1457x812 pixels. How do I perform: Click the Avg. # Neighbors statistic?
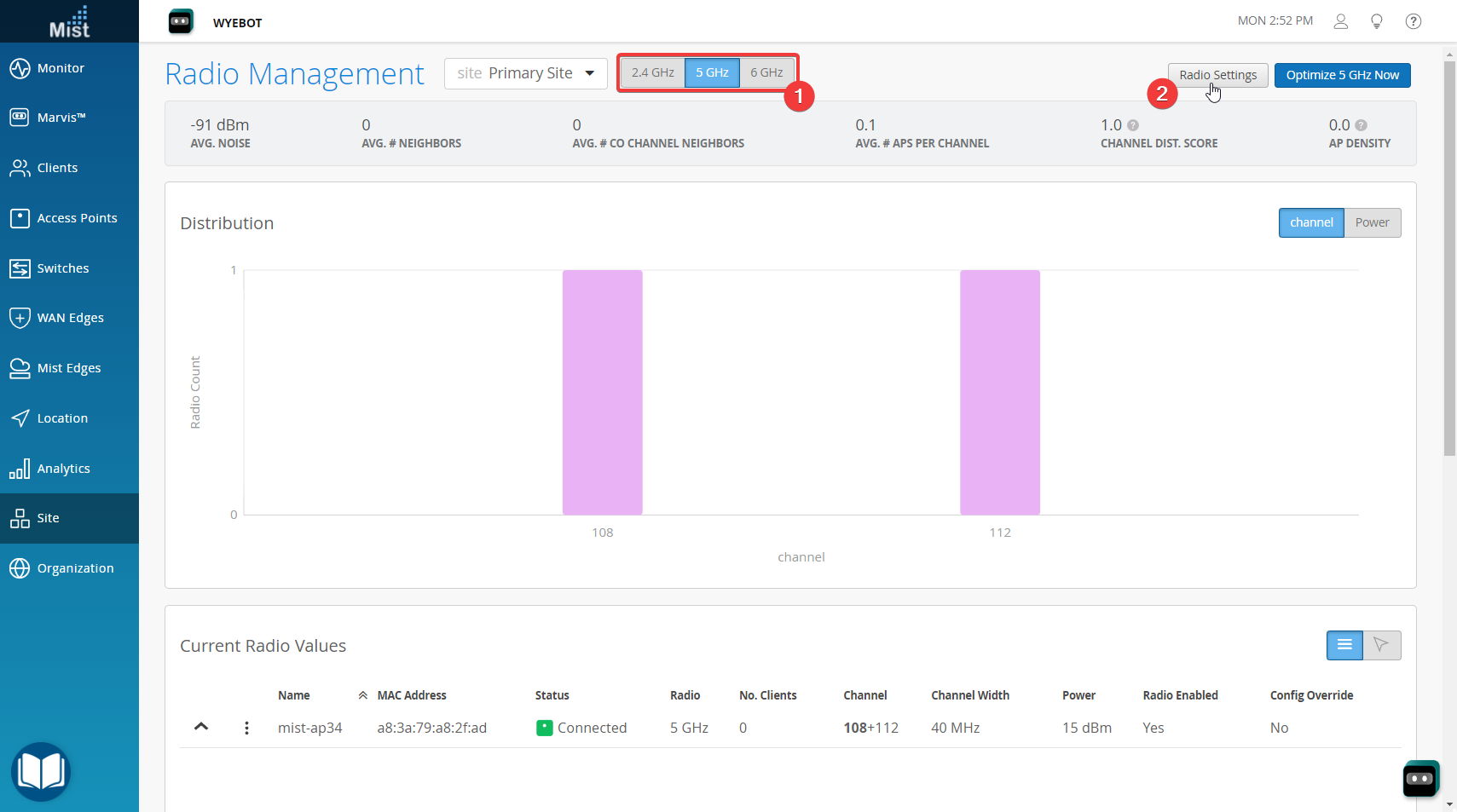coord(411,133)
